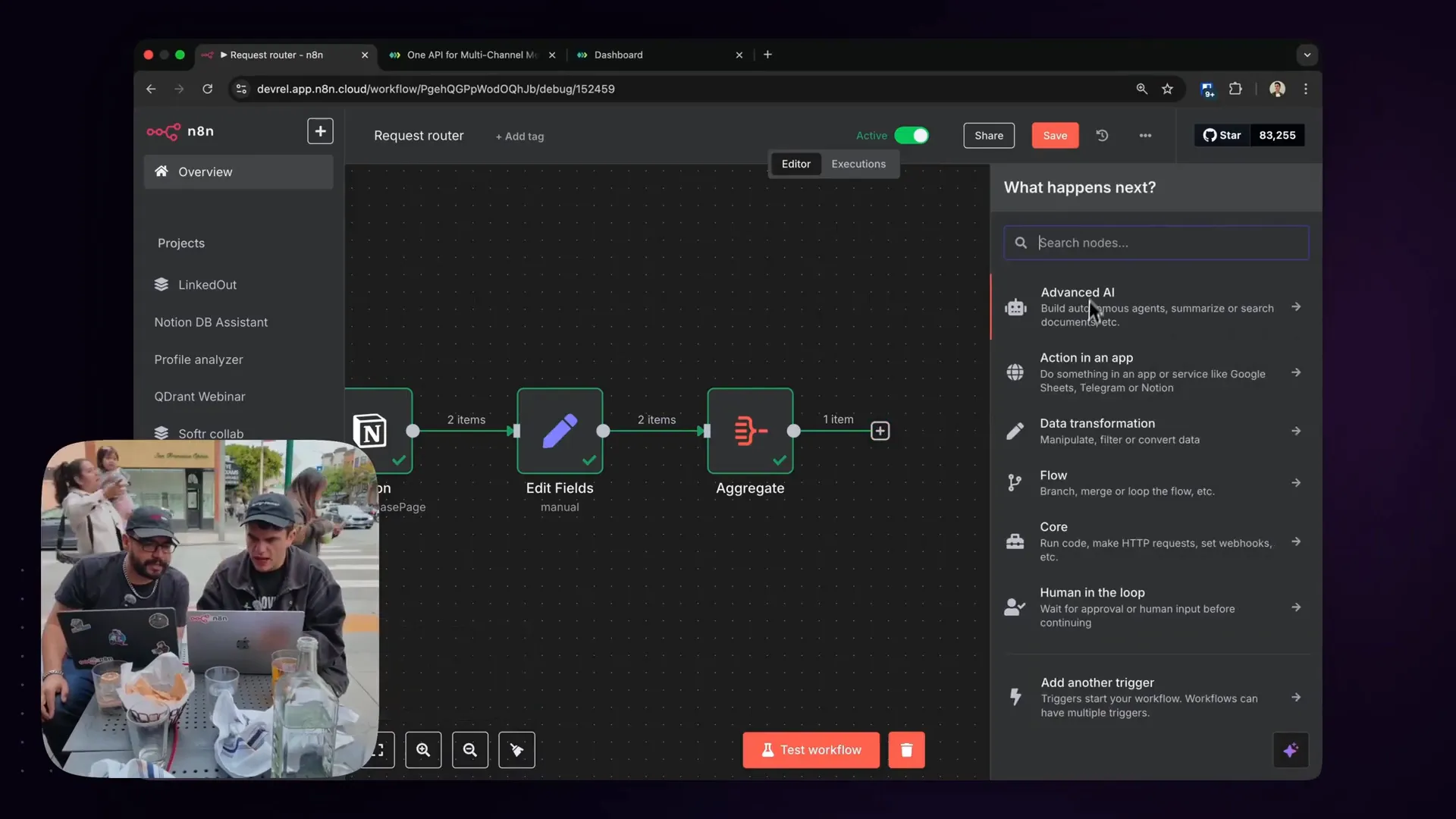This screenshot has width=1456, height=819.
Task: Click the GitHub Star button
Action: coord(1222,136)
